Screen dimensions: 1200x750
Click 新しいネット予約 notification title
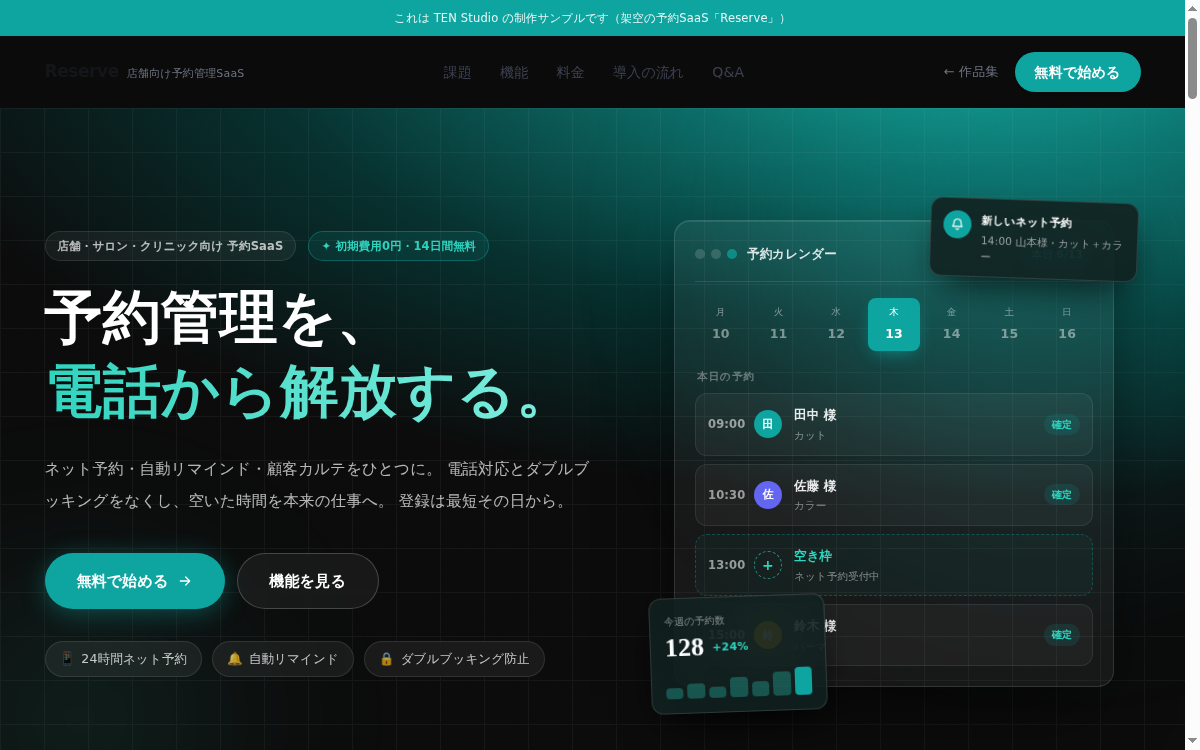(1026, 222)
